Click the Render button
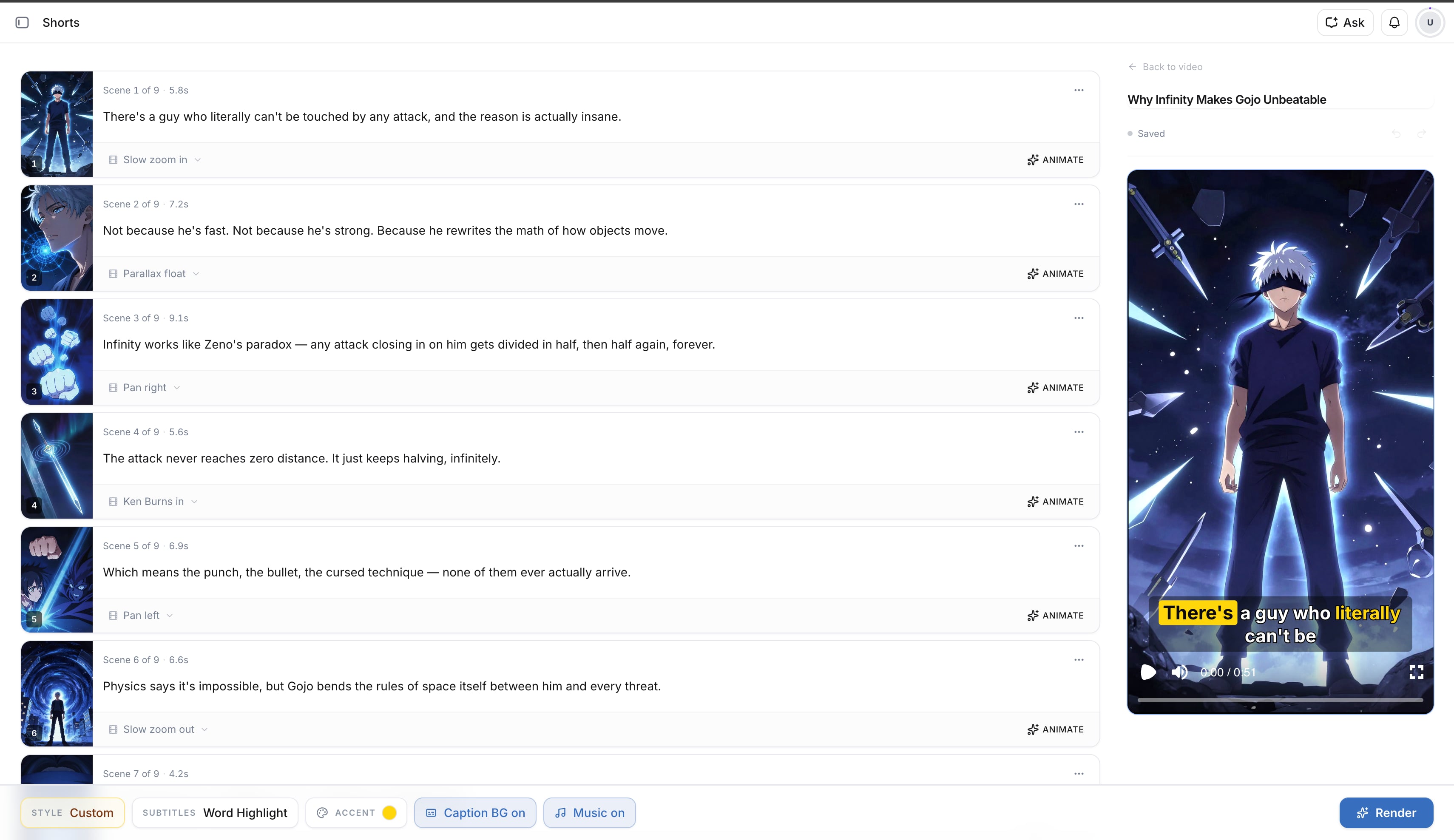The width and height of the screenshot is (1454, 840). [1386, 813]
